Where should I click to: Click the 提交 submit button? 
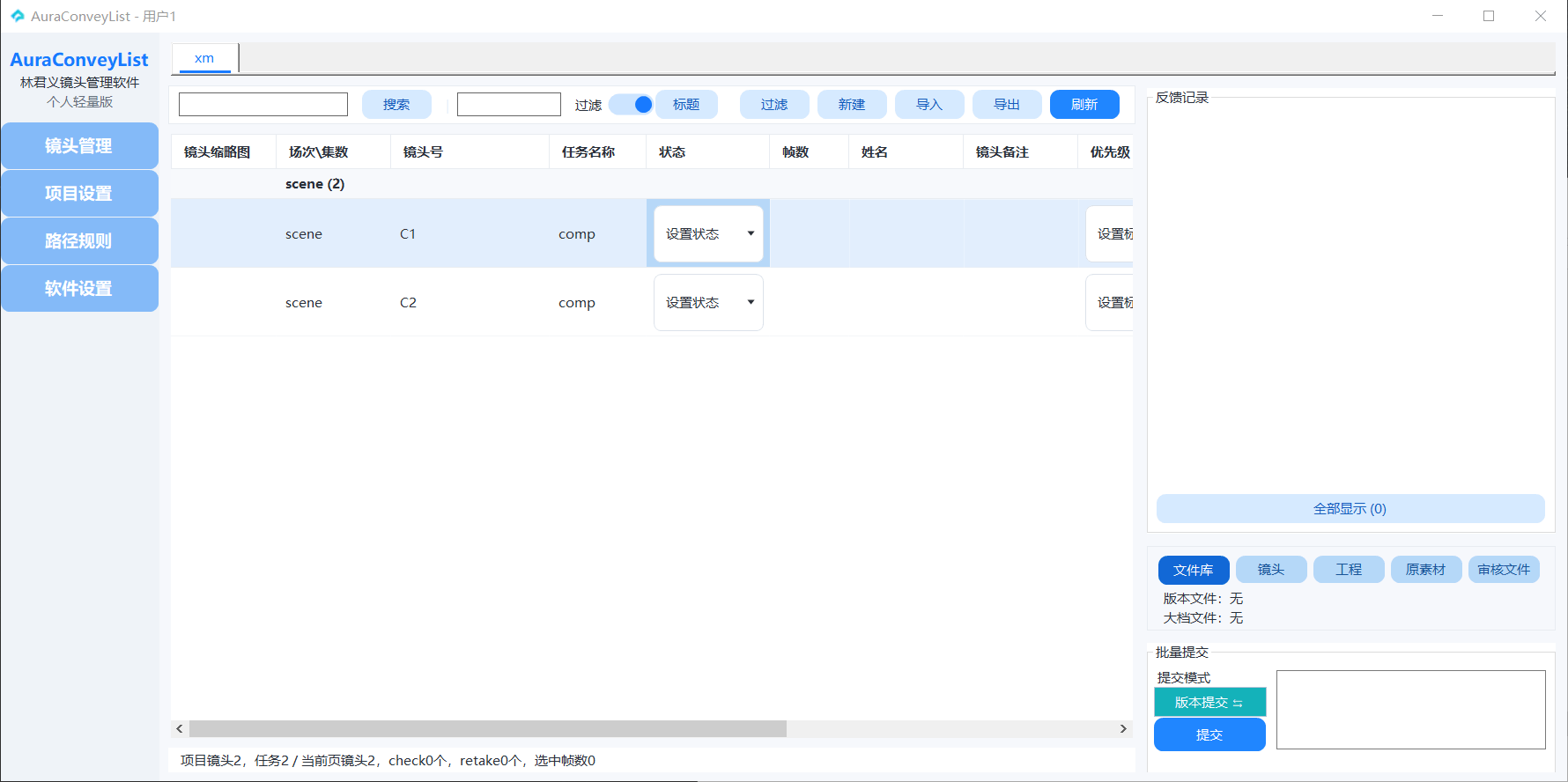1209,734
